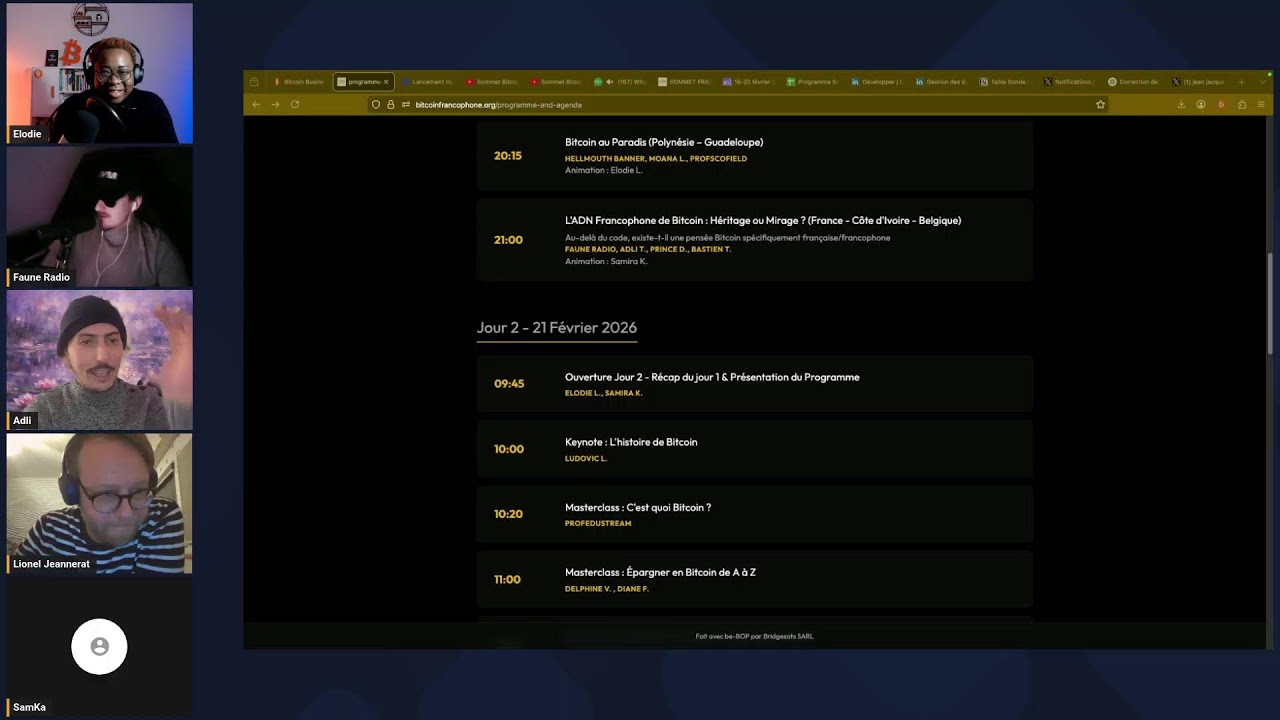This screenshot has width=1280, height=720.
Task: Click 'Keynote : L'histoire de Bitcoin' title
Action: point(631,442)
